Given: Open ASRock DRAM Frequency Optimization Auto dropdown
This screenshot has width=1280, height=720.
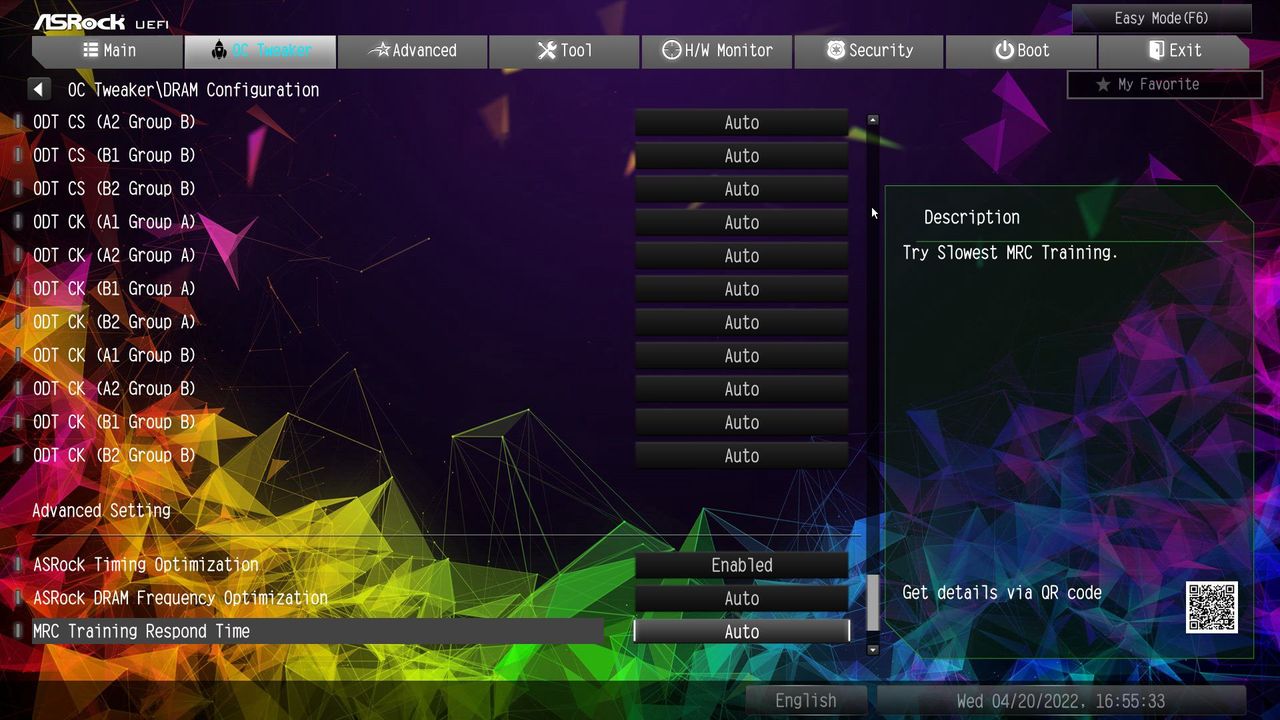Looking at the screenshot, I should [x=742, y=598].
